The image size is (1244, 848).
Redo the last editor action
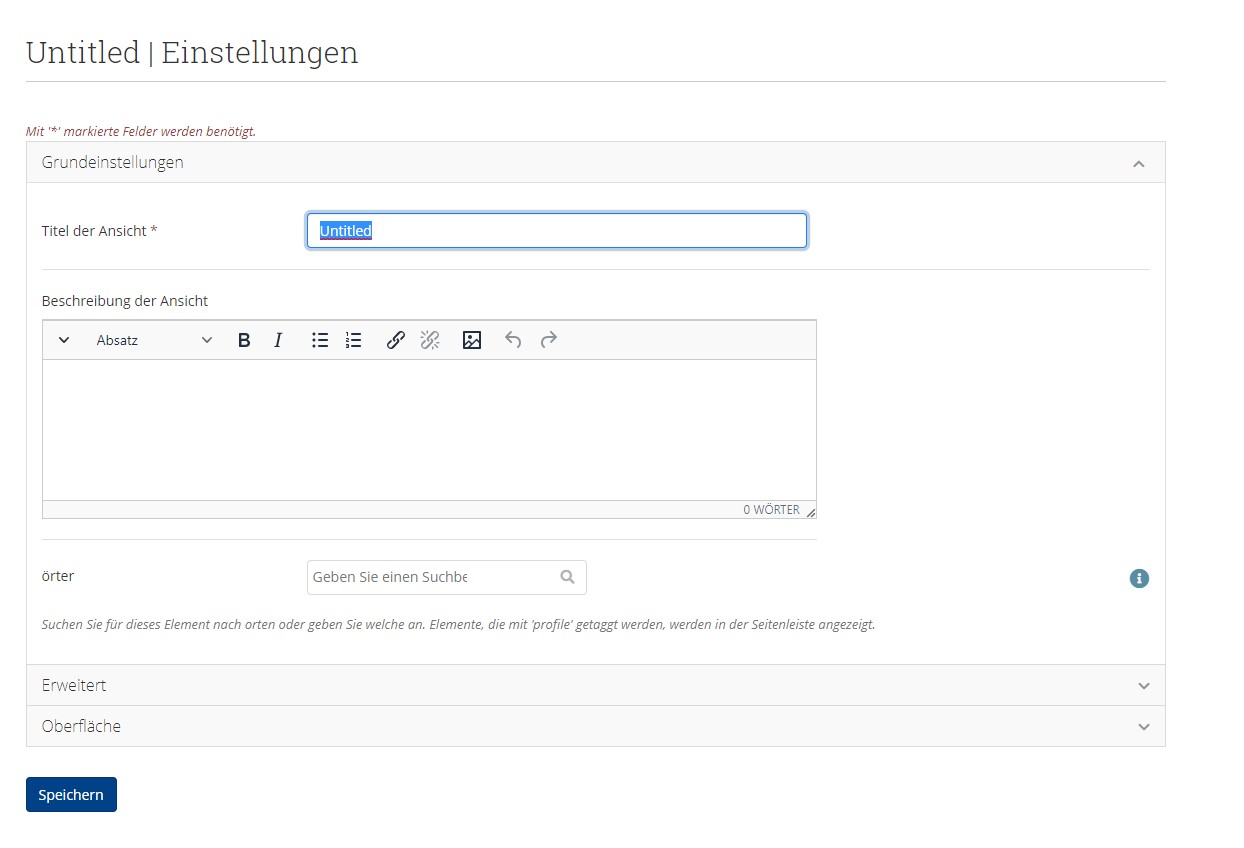coord(548,340)
